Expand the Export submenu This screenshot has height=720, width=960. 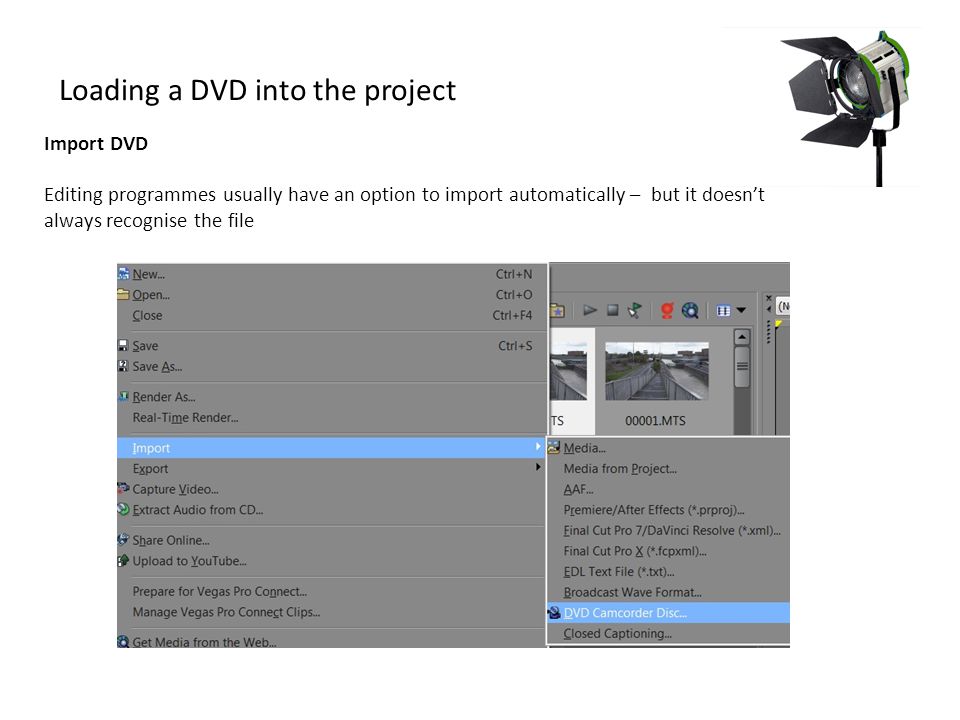[x=331, y=468]
